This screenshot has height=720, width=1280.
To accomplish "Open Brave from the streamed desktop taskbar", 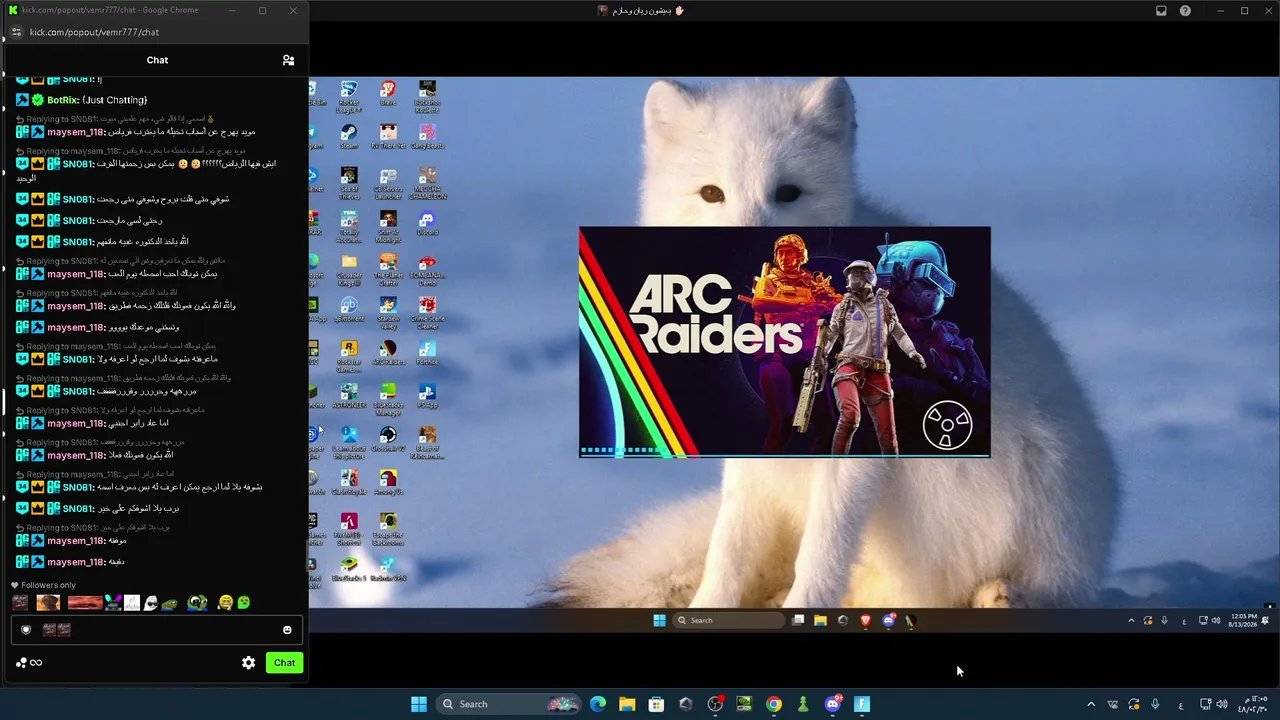I will click(x=865, y=620).
